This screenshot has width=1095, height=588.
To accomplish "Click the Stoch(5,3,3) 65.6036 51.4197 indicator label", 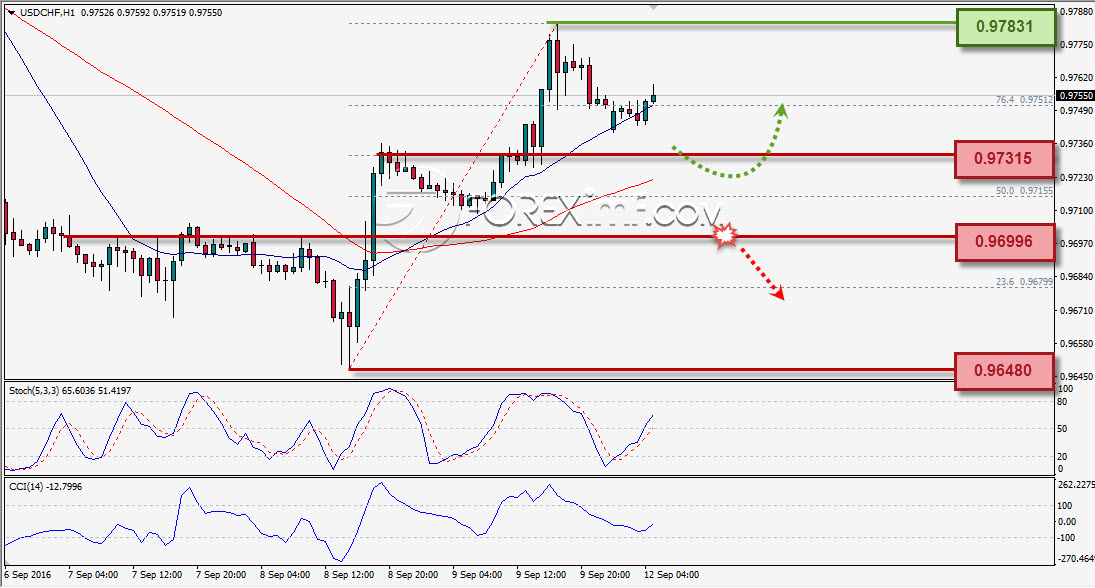I will point(70,391).
